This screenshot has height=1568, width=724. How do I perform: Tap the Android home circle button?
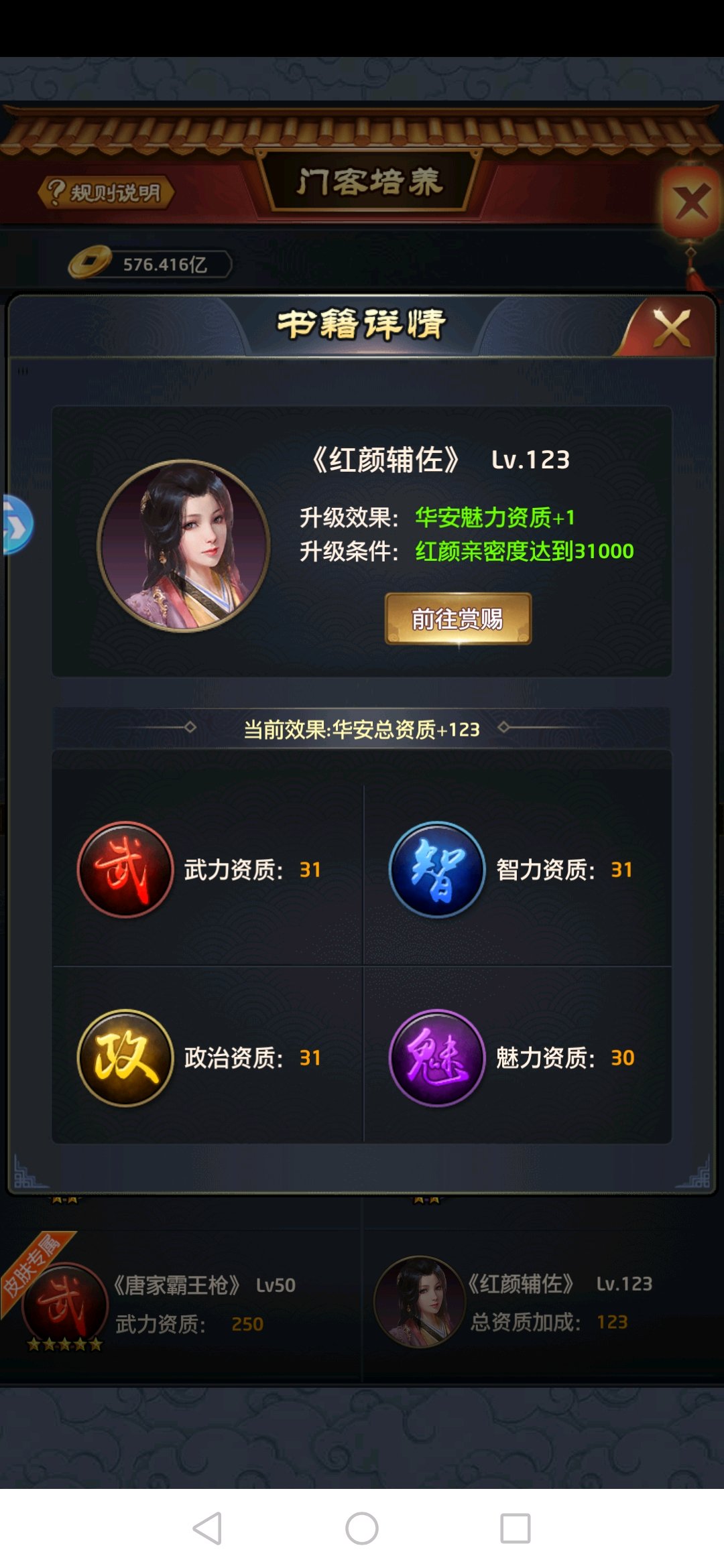click(362, 1528)
